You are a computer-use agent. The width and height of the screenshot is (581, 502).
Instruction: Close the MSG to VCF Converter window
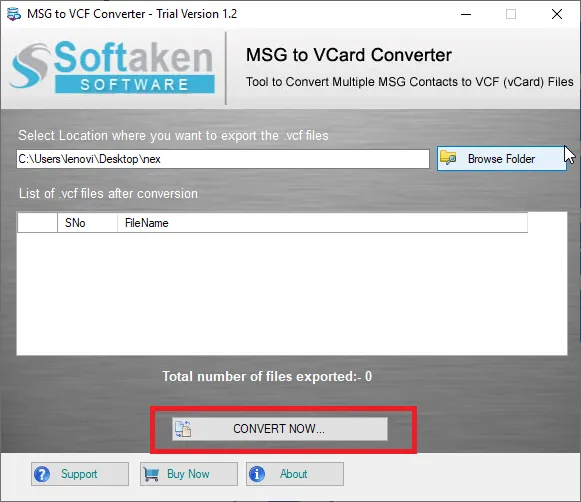coord(557,14)
